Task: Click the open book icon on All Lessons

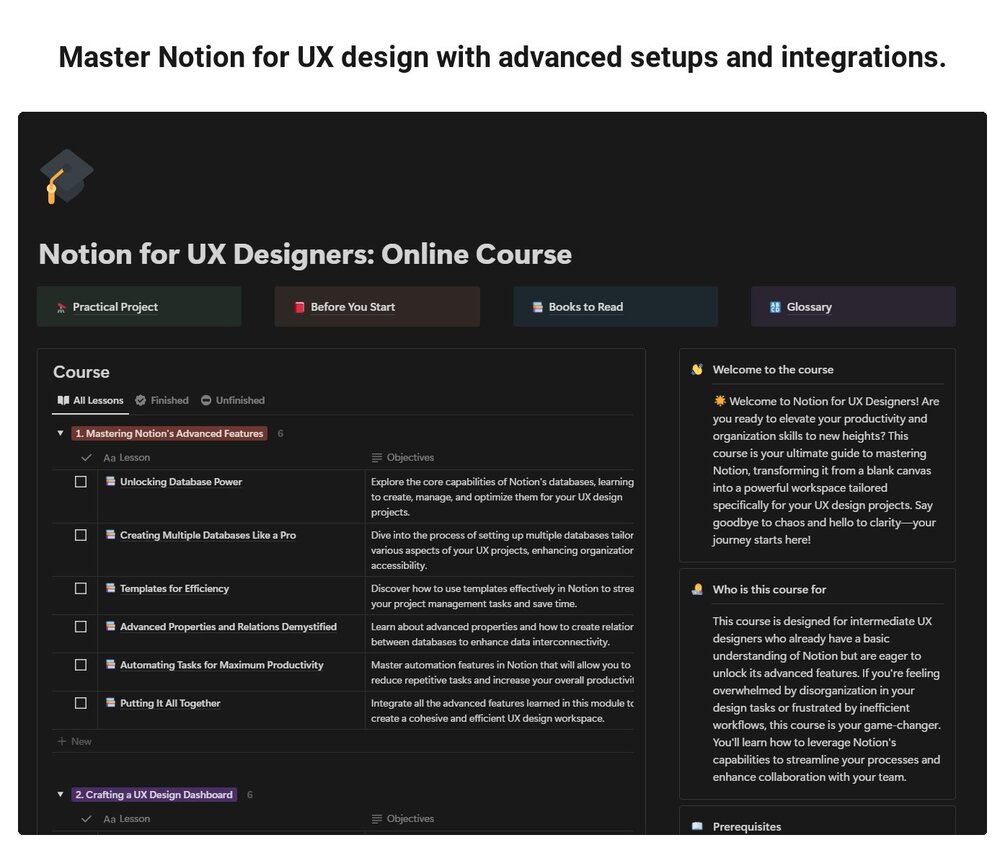Action: 63,401
